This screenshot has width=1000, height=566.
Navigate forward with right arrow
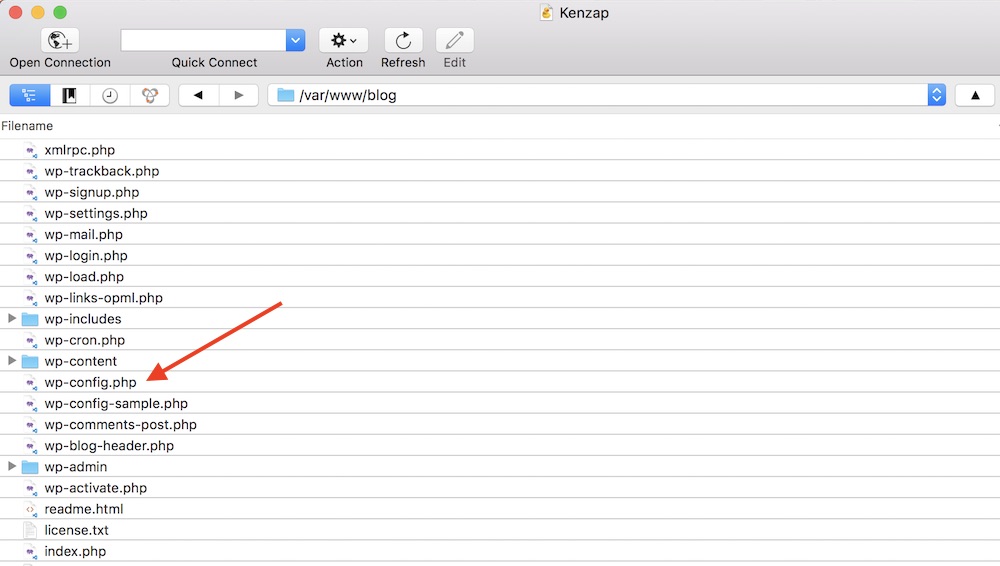[239, 95]
